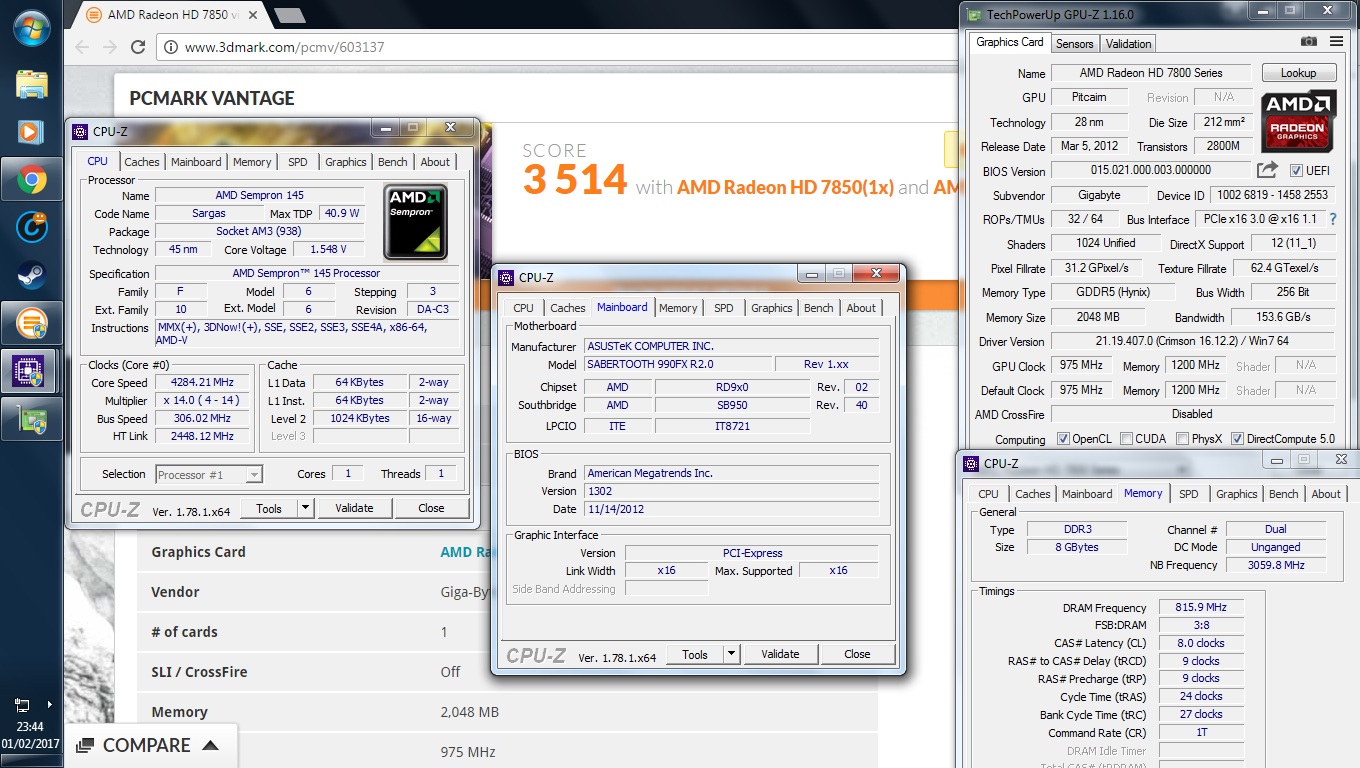Click the GPU-Z Name field AMD Radeon HD 7800 Series

click(x=1150, y=73)
